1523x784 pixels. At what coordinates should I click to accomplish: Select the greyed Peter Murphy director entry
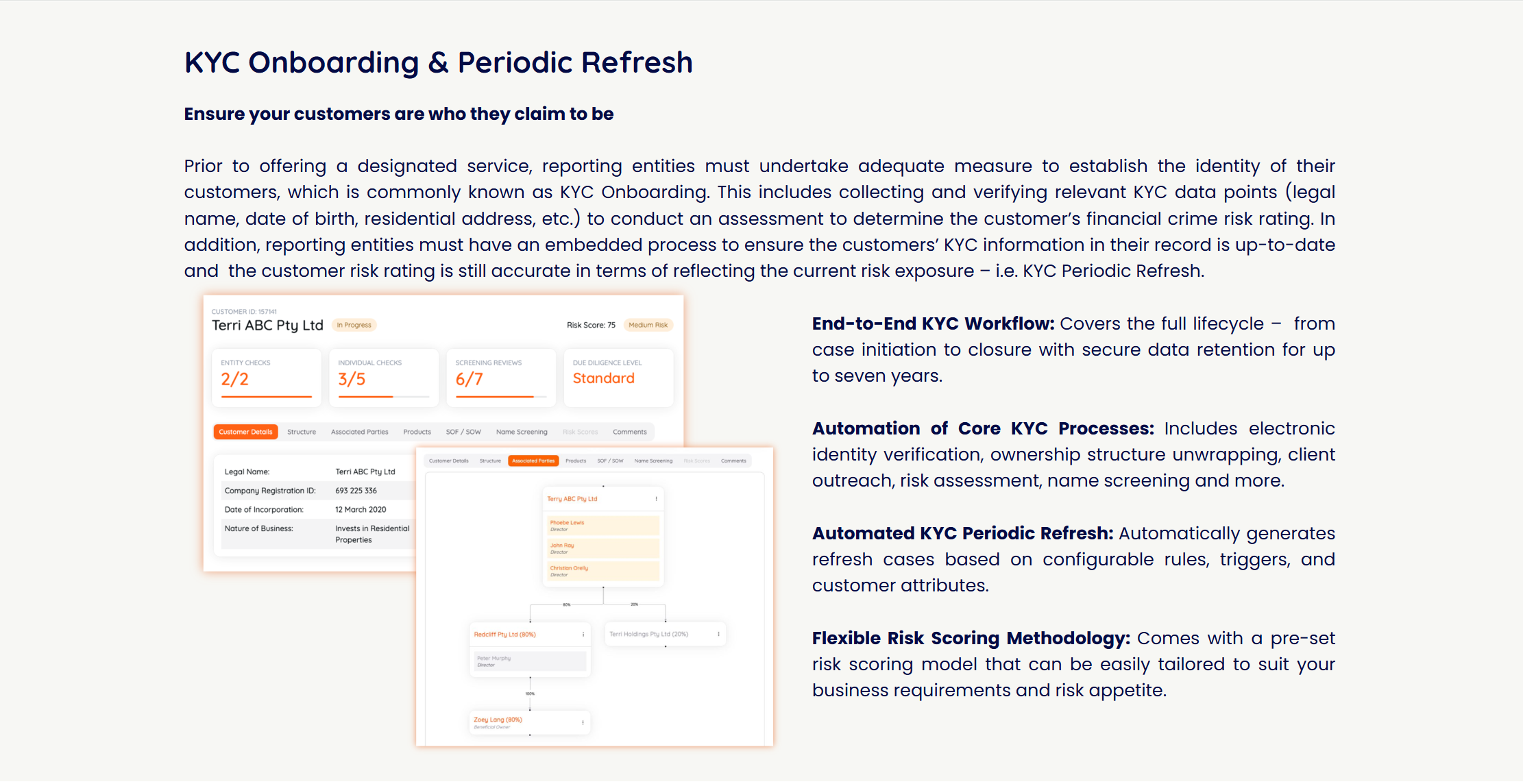click(529, 661)
